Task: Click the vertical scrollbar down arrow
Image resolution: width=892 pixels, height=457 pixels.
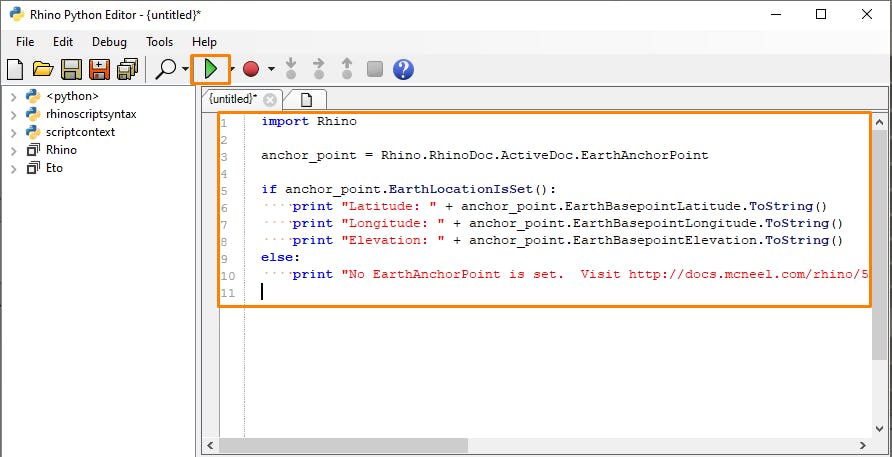Action: (879, 429)
